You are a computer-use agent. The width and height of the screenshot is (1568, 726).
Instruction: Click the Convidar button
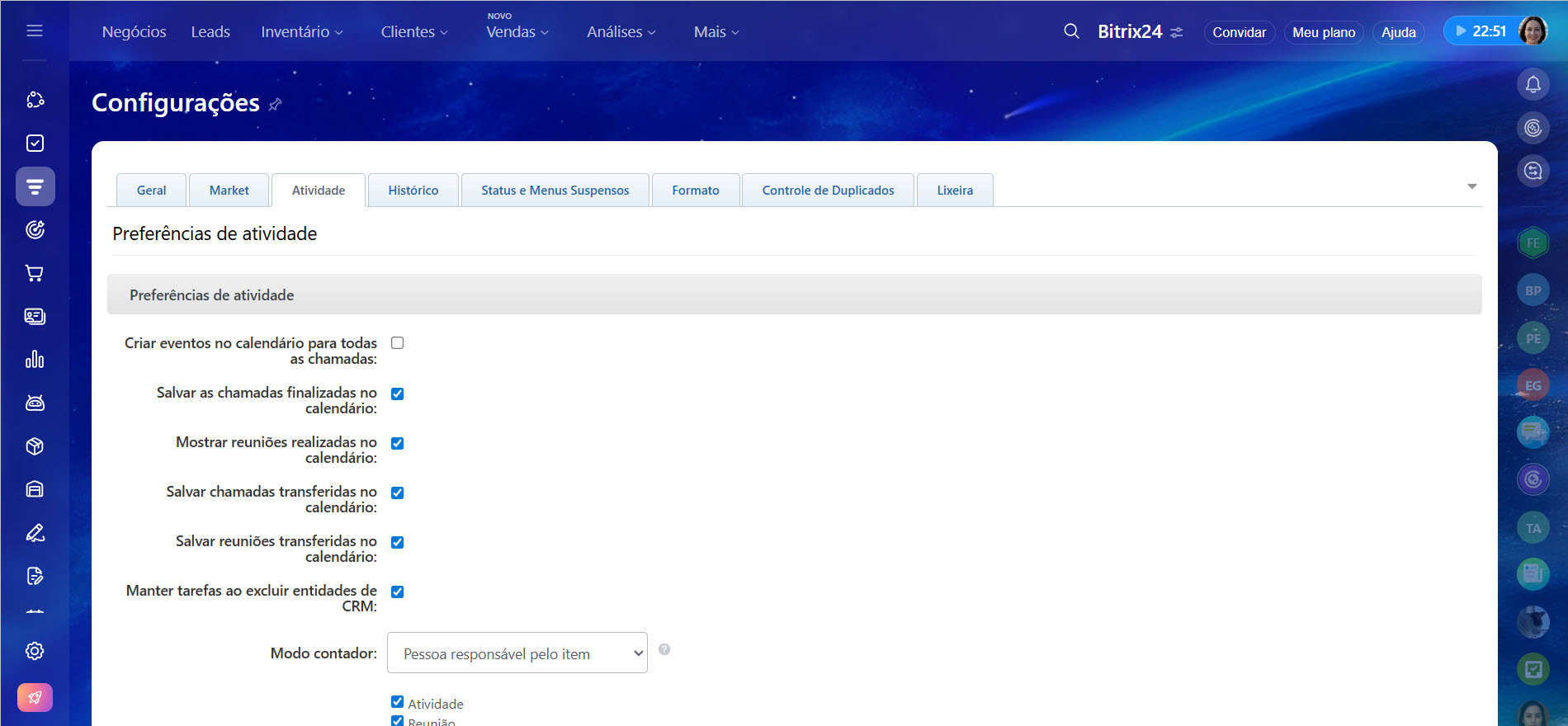tap(1239, 32)
